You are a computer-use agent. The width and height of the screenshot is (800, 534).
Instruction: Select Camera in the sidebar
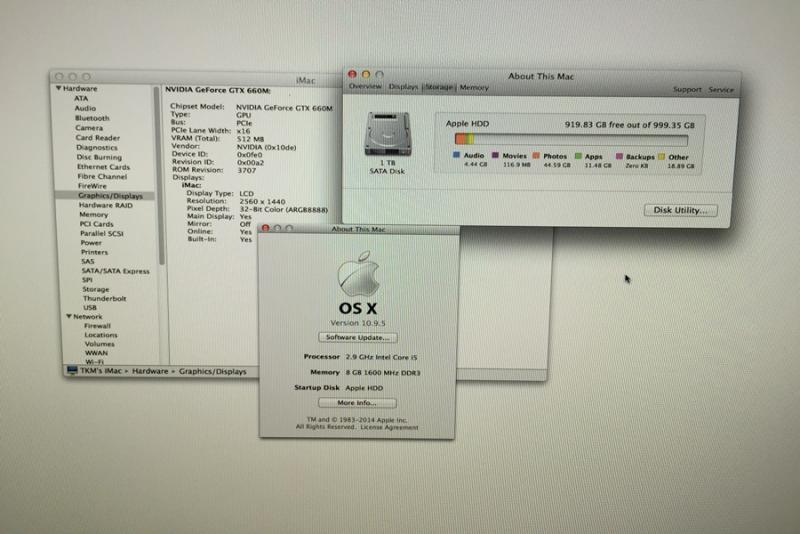(89, 128)
